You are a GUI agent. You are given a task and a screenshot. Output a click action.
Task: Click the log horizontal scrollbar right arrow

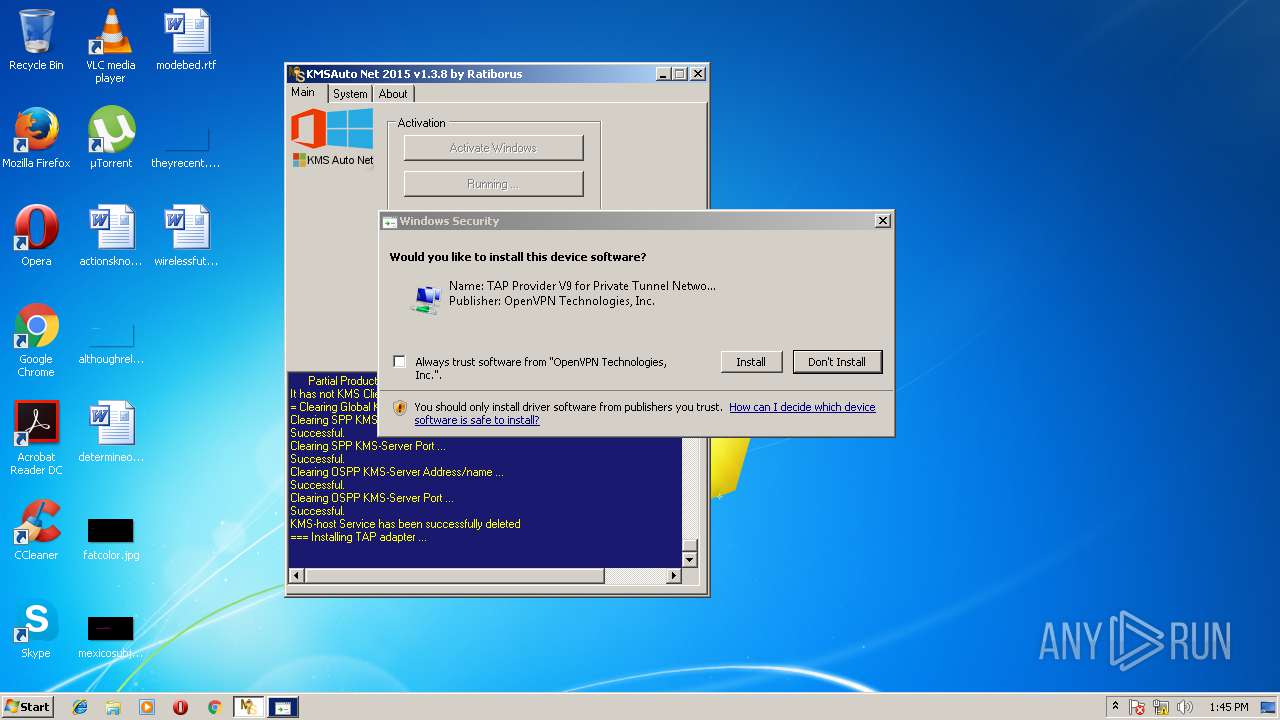[674, 576]
